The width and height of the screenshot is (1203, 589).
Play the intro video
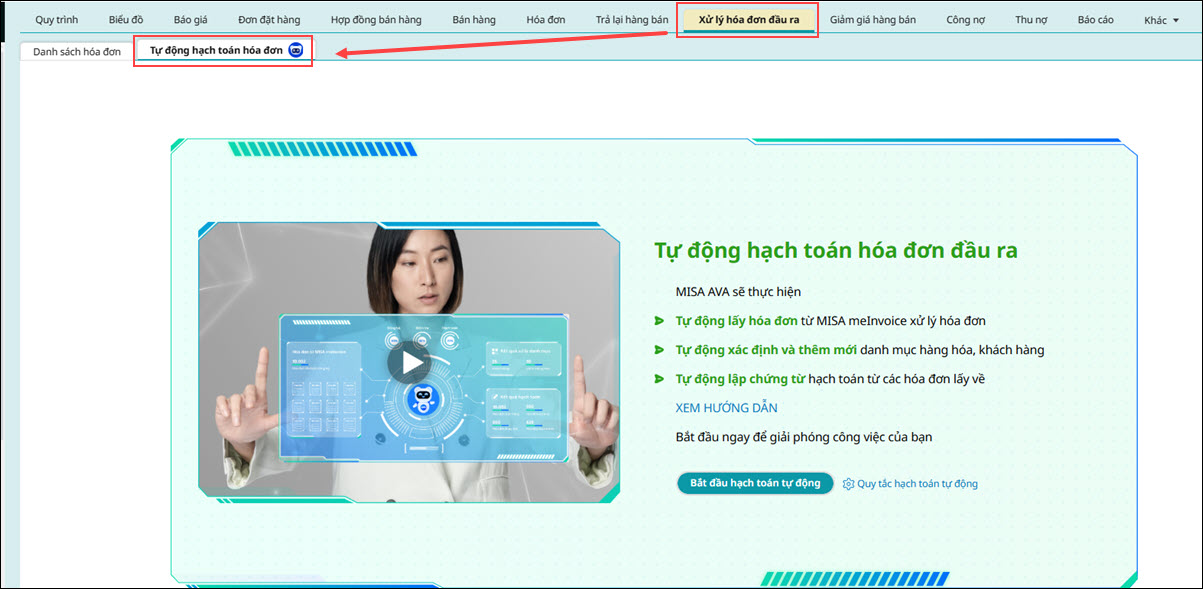[409, 362]
